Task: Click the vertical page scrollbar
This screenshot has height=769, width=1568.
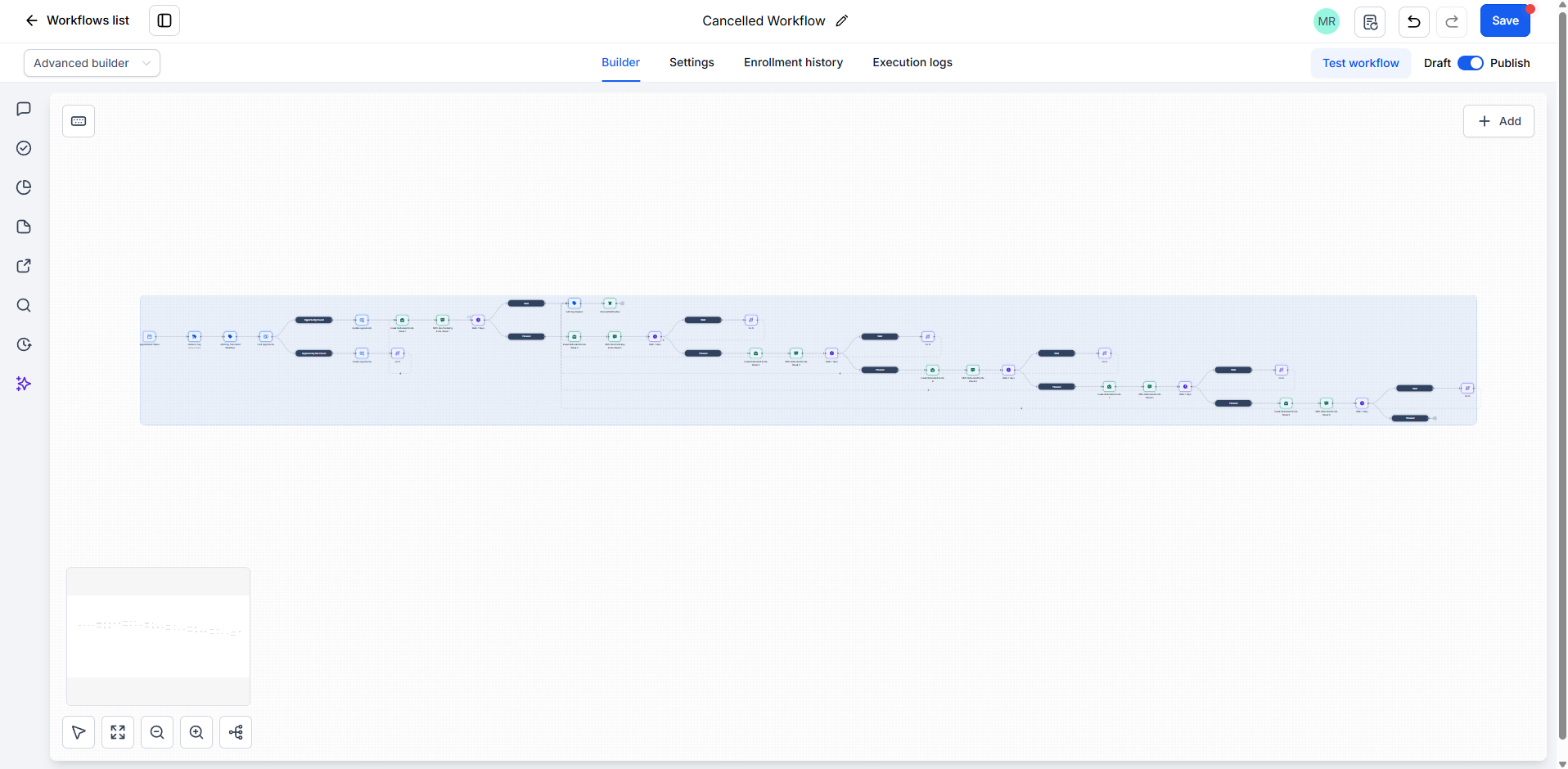Action: pos(1562,376)
